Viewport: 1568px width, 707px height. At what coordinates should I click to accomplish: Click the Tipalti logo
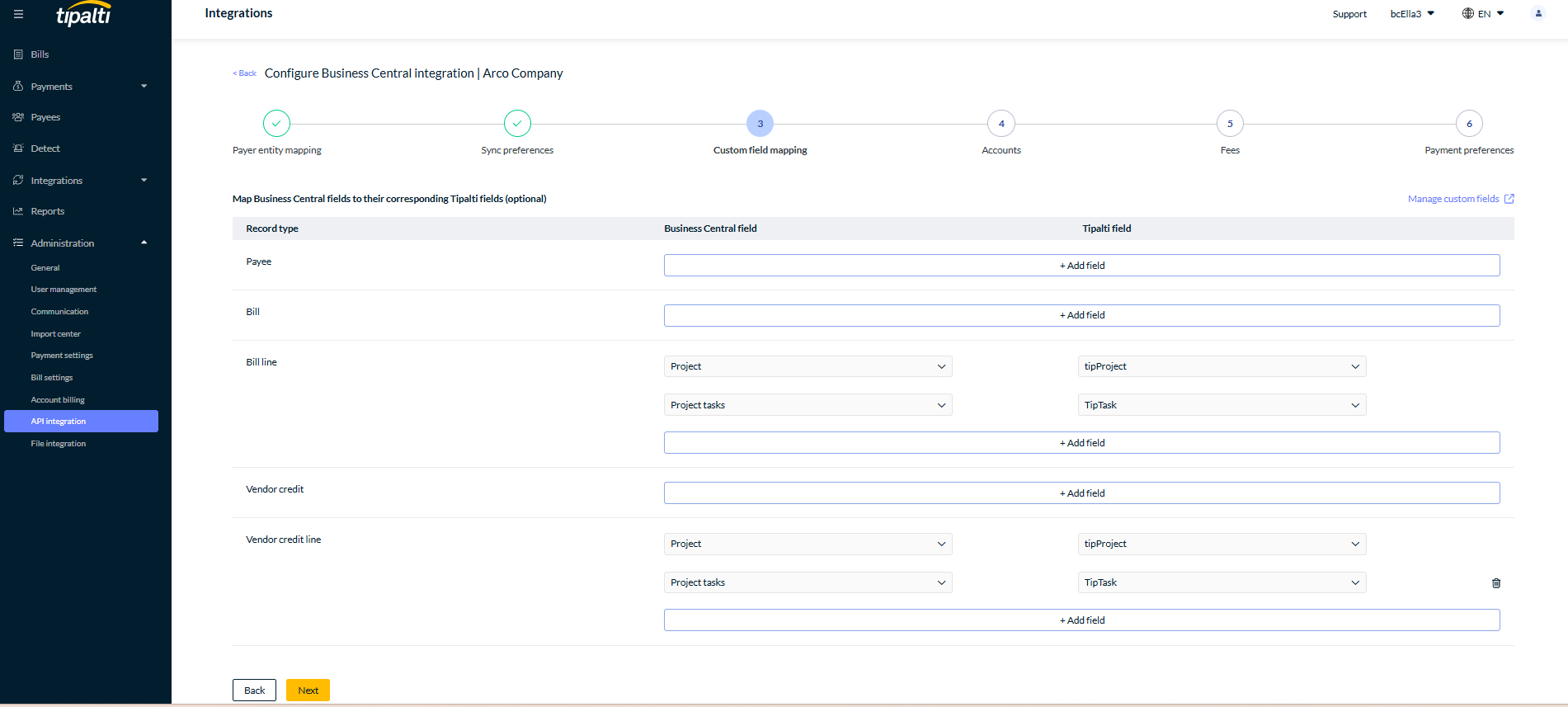(83, 14)
